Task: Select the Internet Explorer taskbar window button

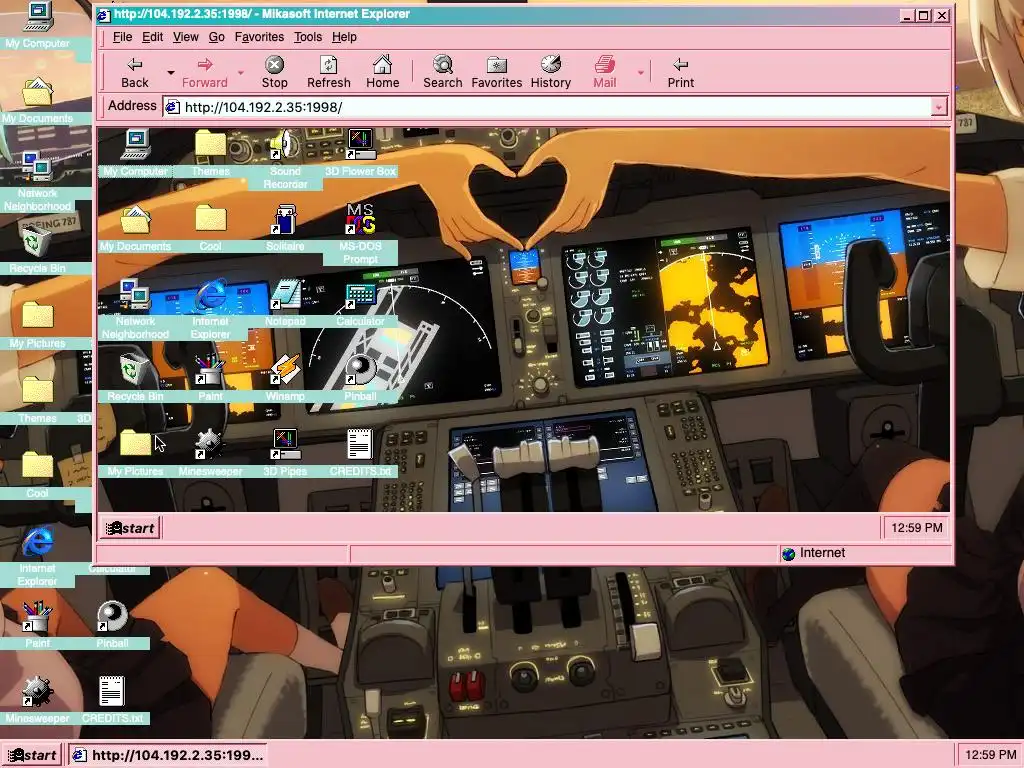Action: (168, 755)
